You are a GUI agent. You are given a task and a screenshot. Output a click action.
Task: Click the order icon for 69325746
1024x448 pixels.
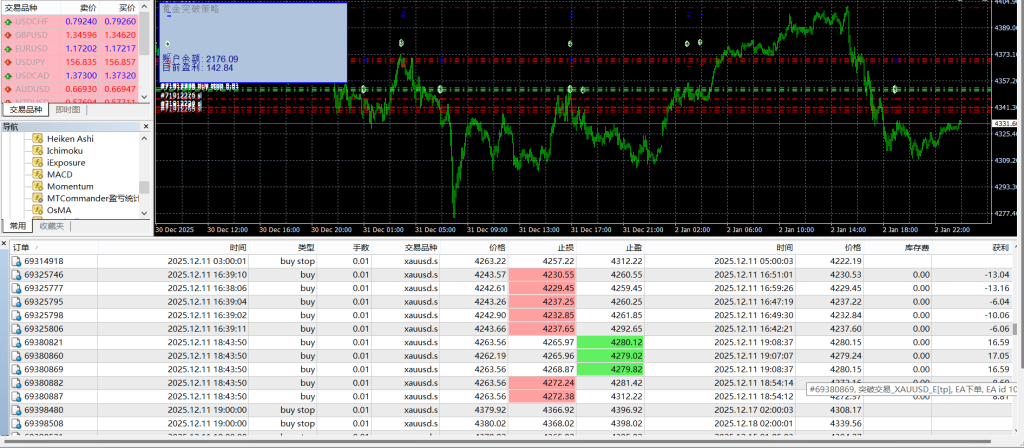(16, 274)
